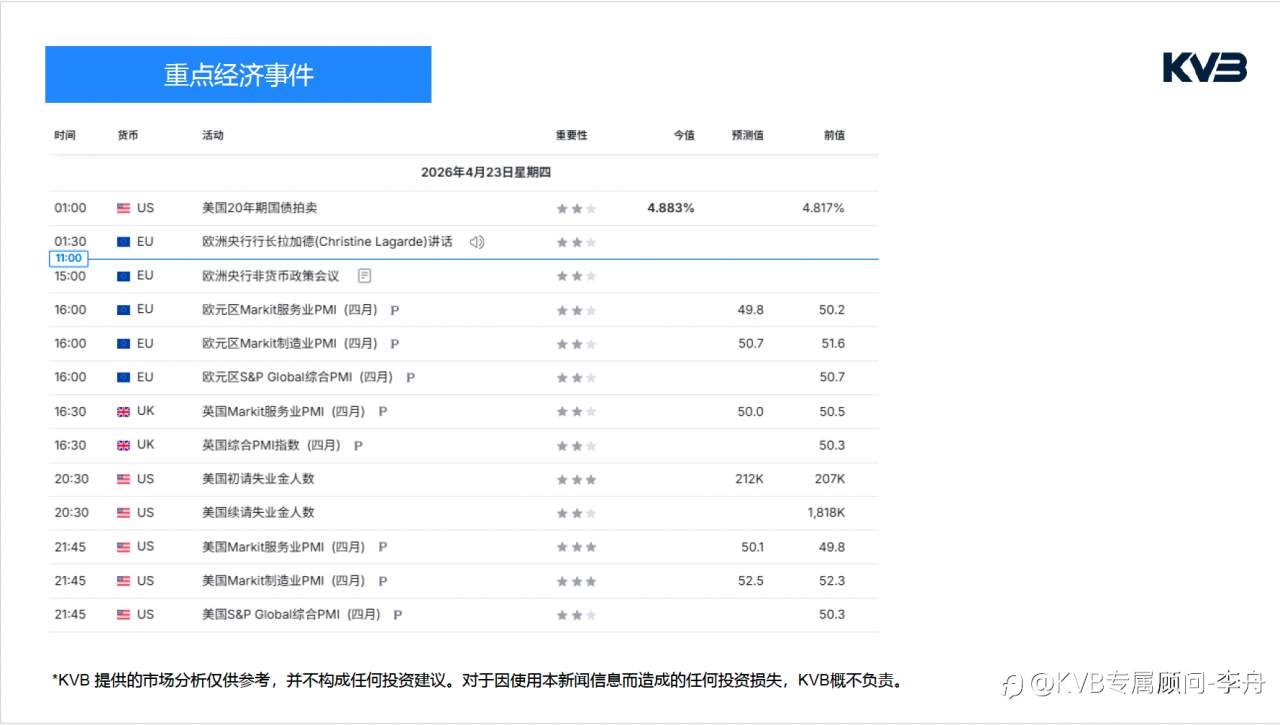This screenshot has width=1280, height=725.
Task: Click the 11:00 current-time marker
Action: pyautogui.click(x=68, y=257)
